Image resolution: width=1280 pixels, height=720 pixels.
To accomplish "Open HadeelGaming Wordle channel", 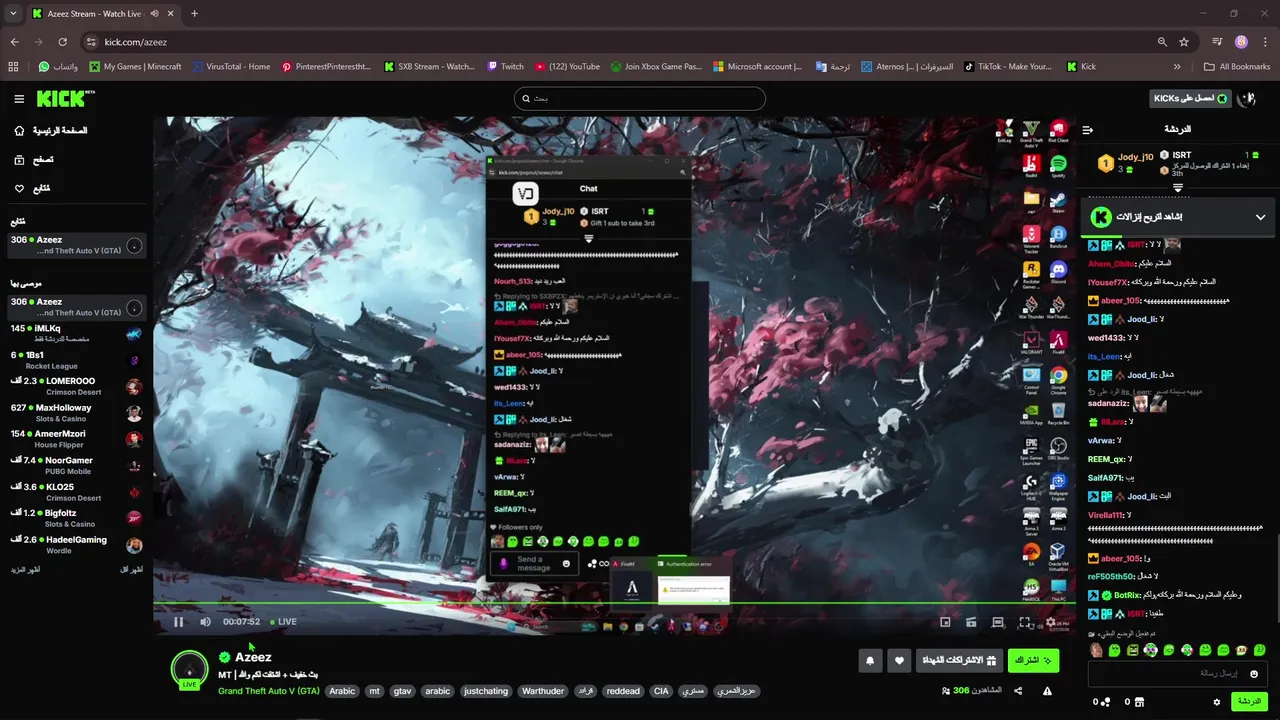I will click(77, 545).
